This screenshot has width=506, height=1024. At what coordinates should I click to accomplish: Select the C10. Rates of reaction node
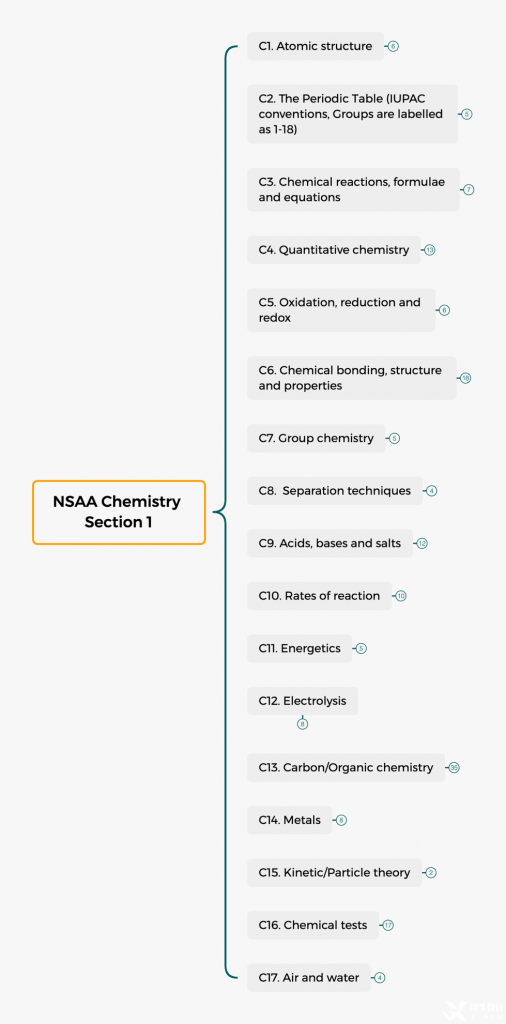(x=319, y=596)
